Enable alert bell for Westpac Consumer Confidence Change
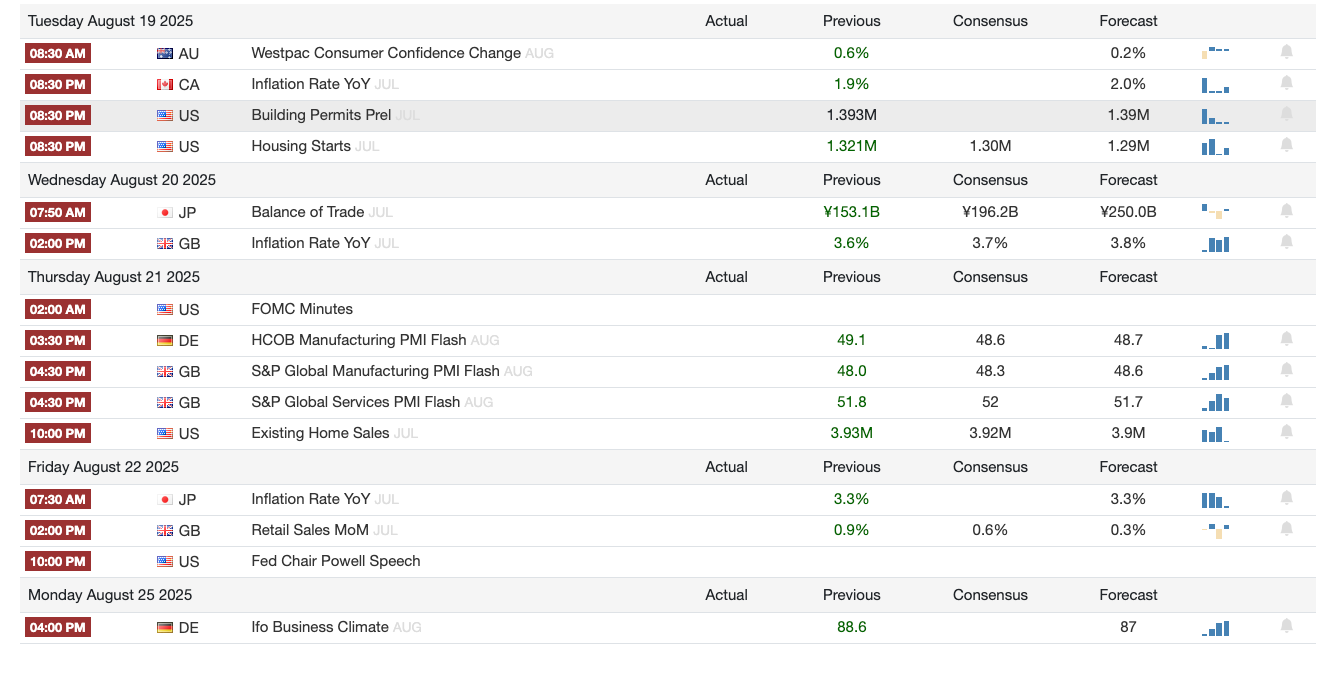 click(1286, 52)
